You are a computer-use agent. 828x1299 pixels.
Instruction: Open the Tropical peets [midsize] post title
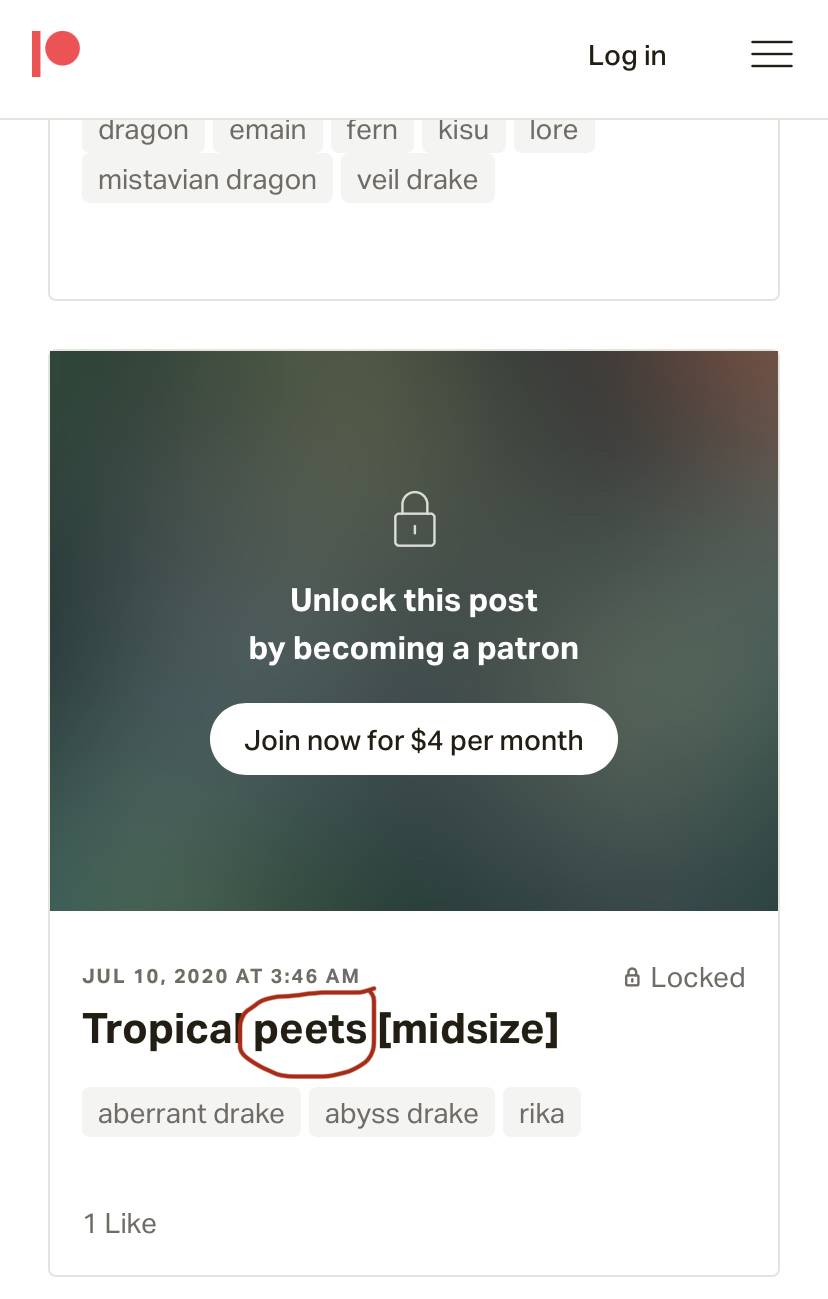pyautogui.click(x=320, y=1029)
